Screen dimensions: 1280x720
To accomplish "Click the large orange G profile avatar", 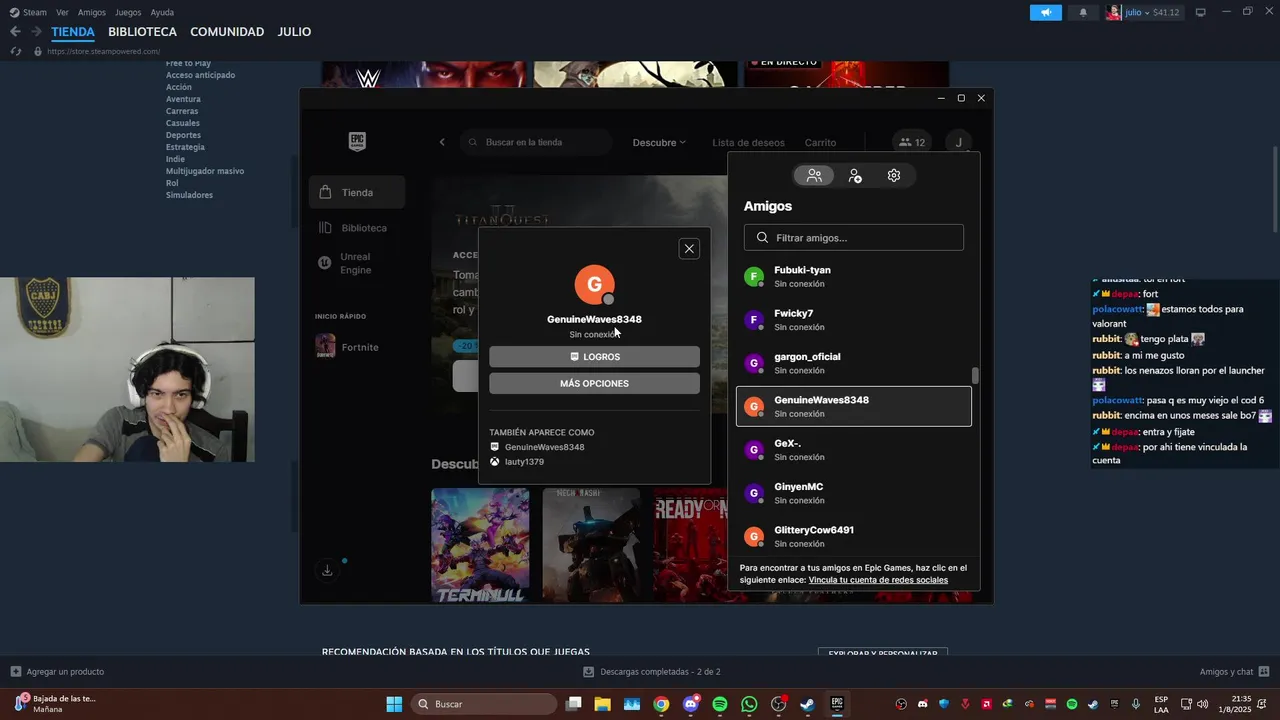I will coord(594,284).
